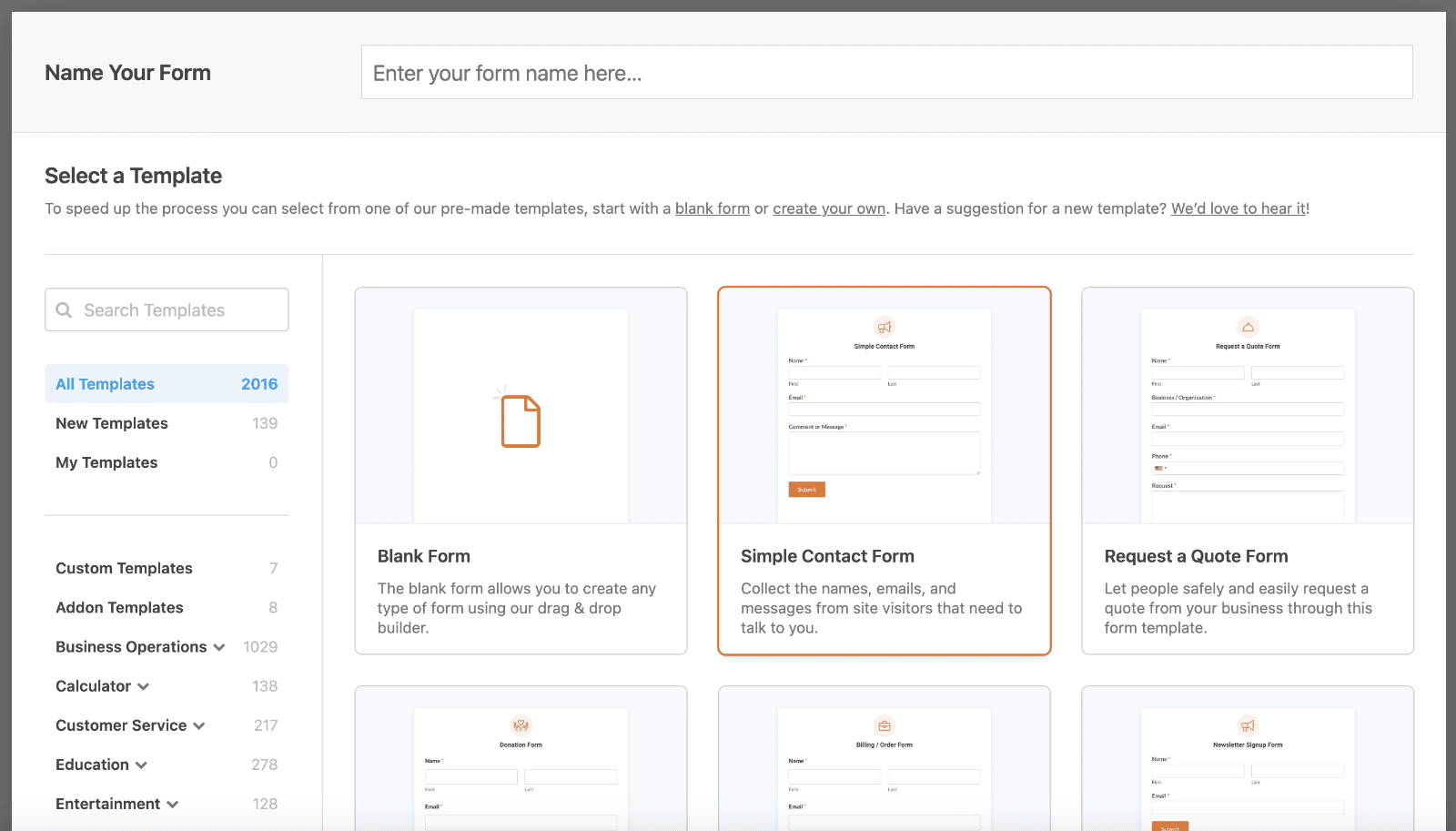Switch to New Templates
This screenshot has width=1456, height=831.
point(111,422)
